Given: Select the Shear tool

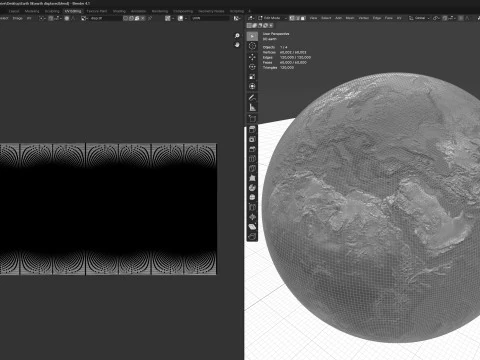Looking at the screenshot, I should (x=252, y=227).
